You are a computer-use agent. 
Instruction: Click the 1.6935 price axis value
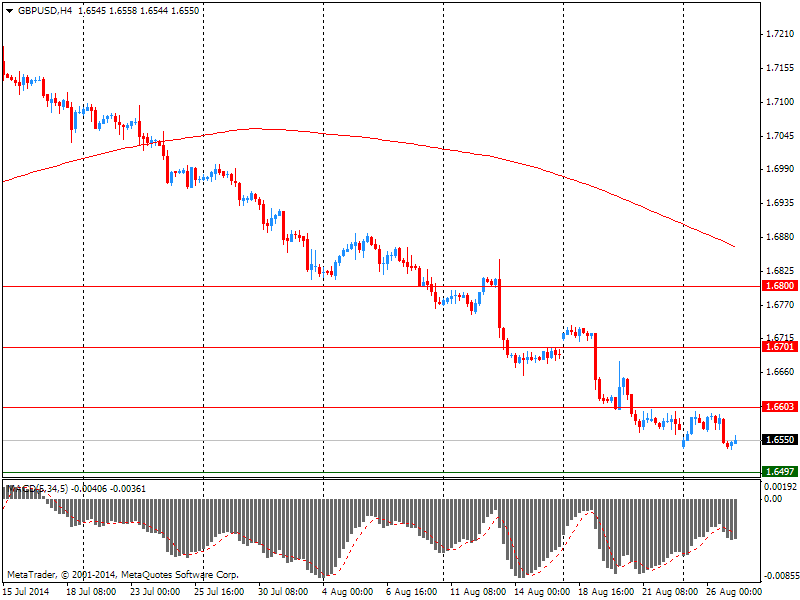pyautogui.click(x=781, y=203)
